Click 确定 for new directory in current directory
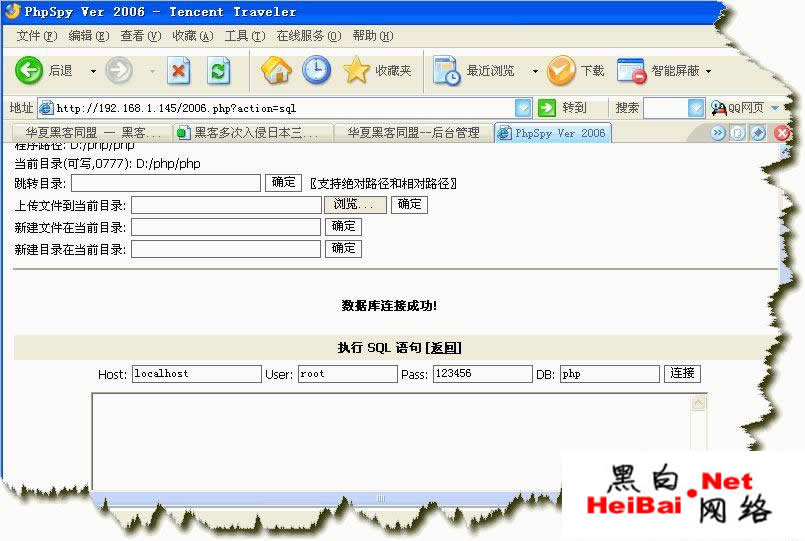 (343, 248)
